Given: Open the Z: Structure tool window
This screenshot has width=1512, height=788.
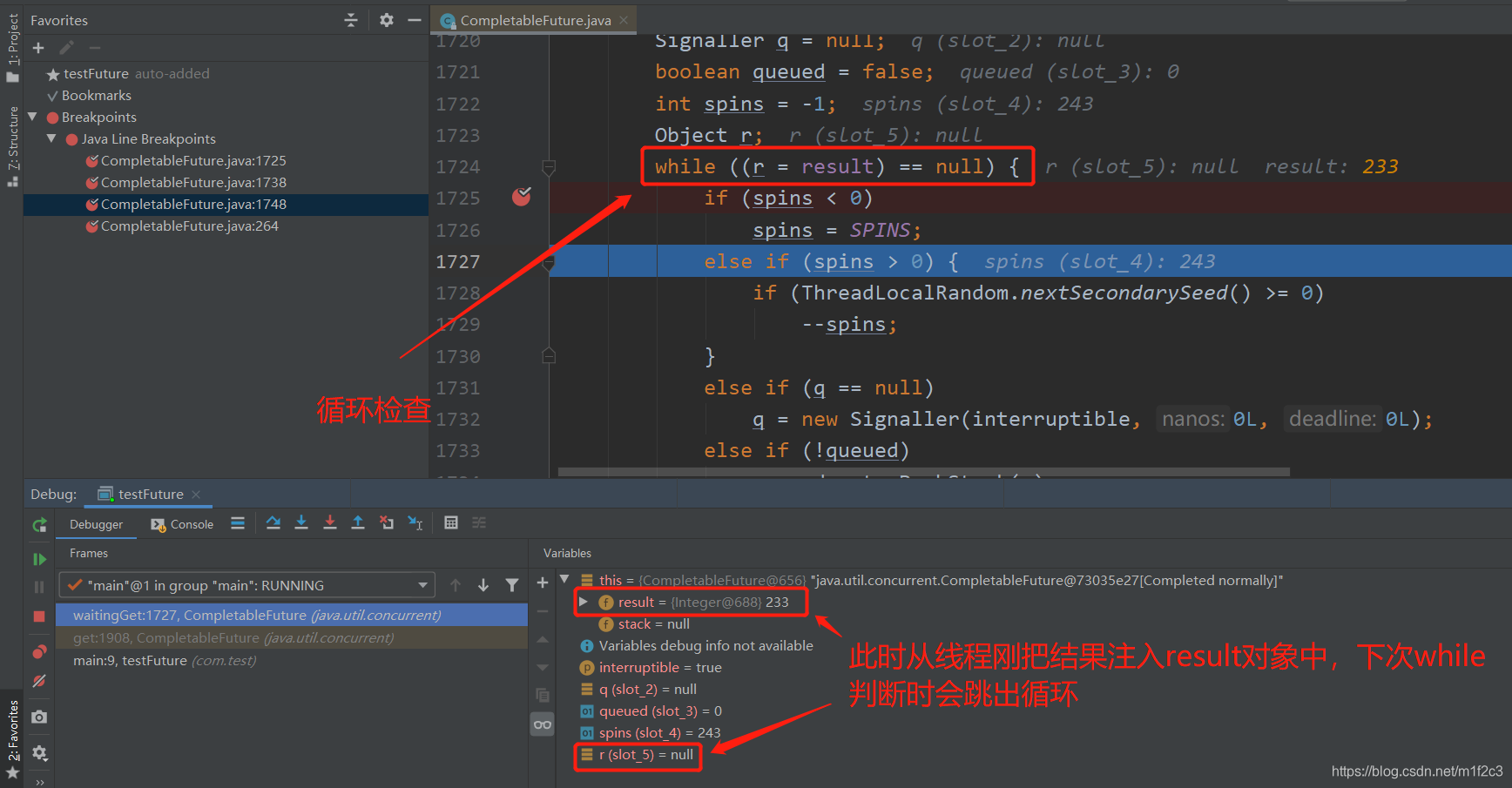Looking at the screenshot, I should [12, 145].
